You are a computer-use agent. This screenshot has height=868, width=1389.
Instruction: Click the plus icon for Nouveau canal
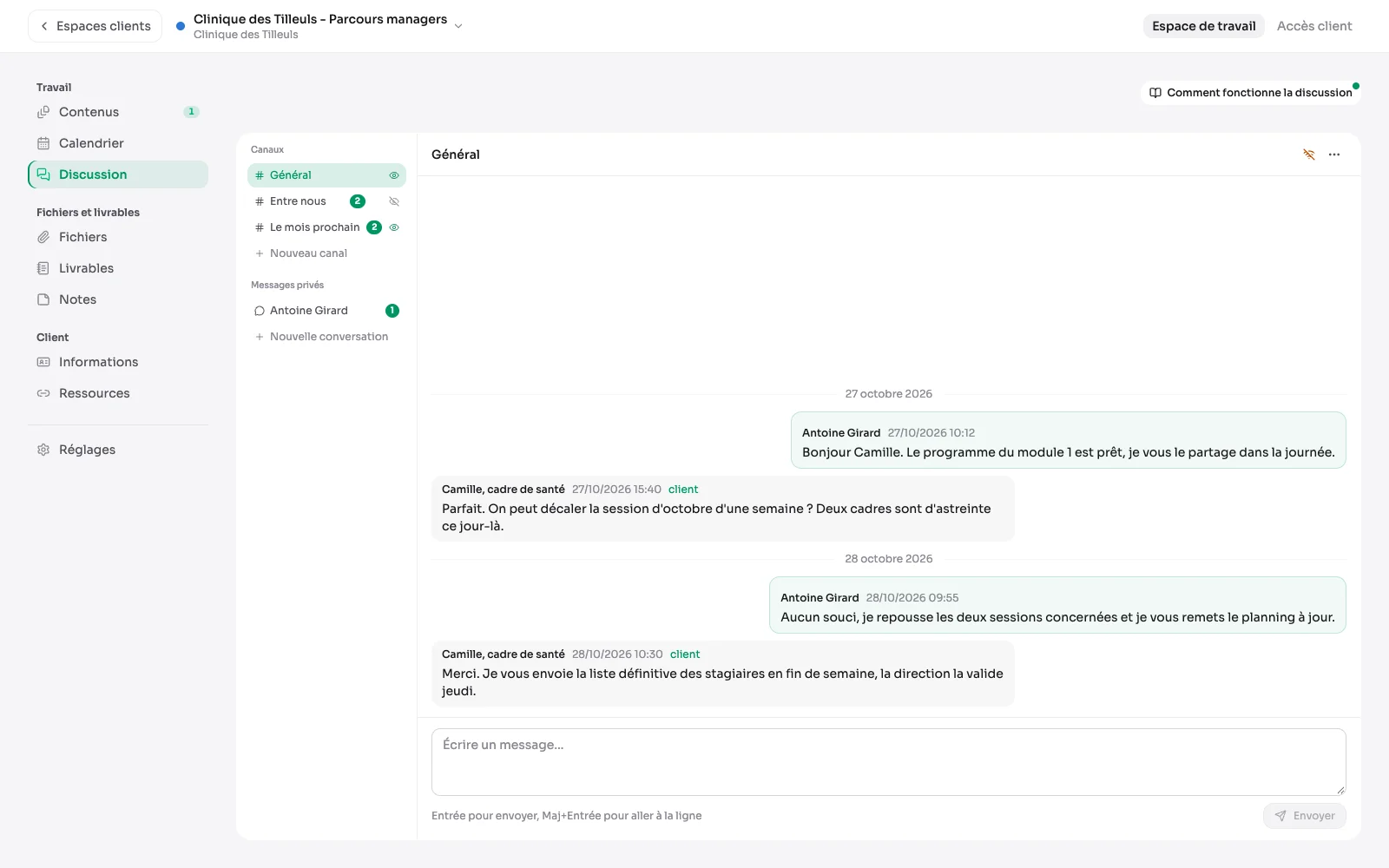260,253
